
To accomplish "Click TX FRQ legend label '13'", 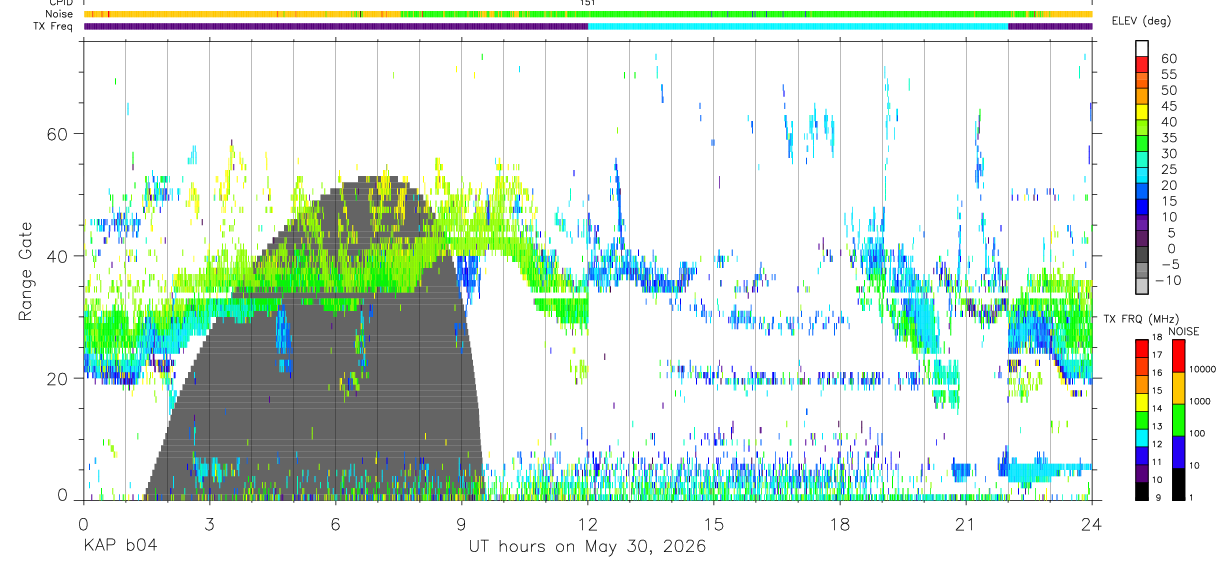I will click(x=1158, y=427).
